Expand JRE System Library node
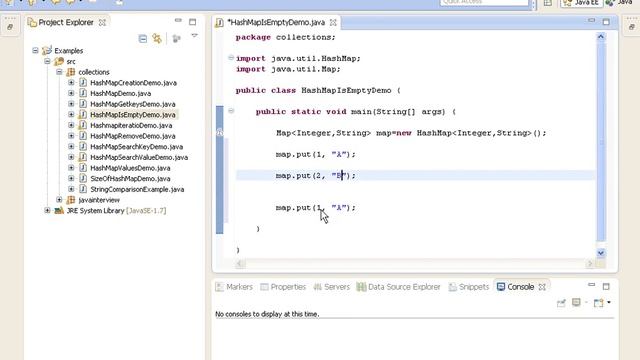The width and height of the screenshot is (640, 360). point(47,210)
